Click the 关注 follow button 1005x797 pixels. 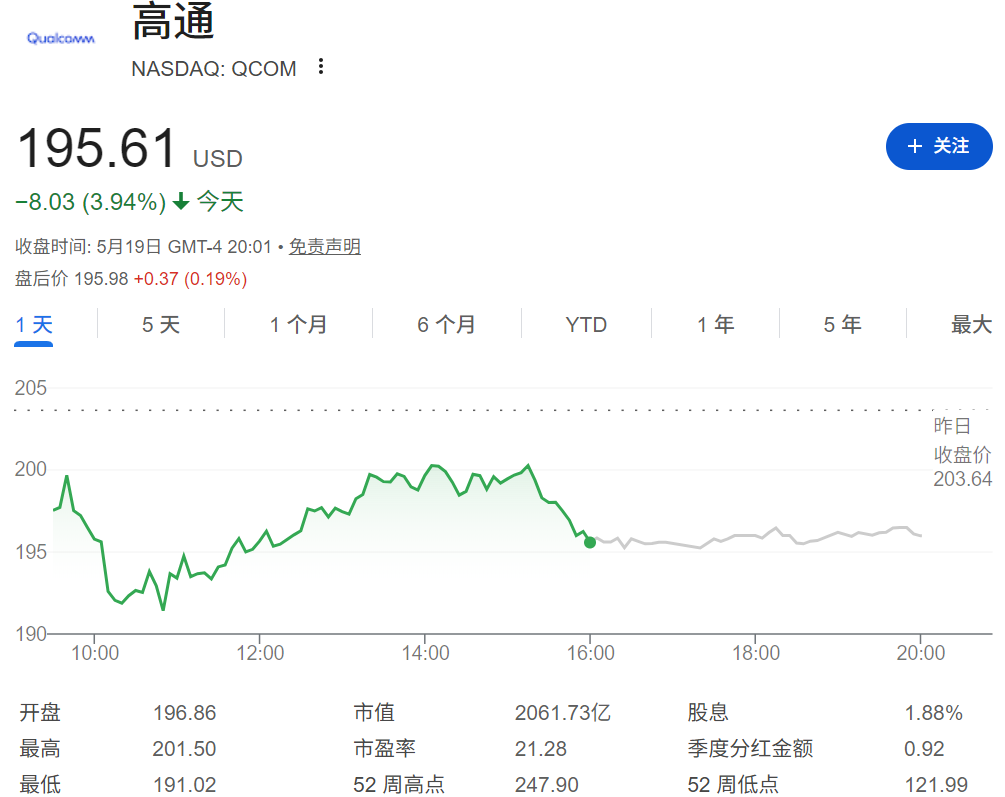coord(939,146)
